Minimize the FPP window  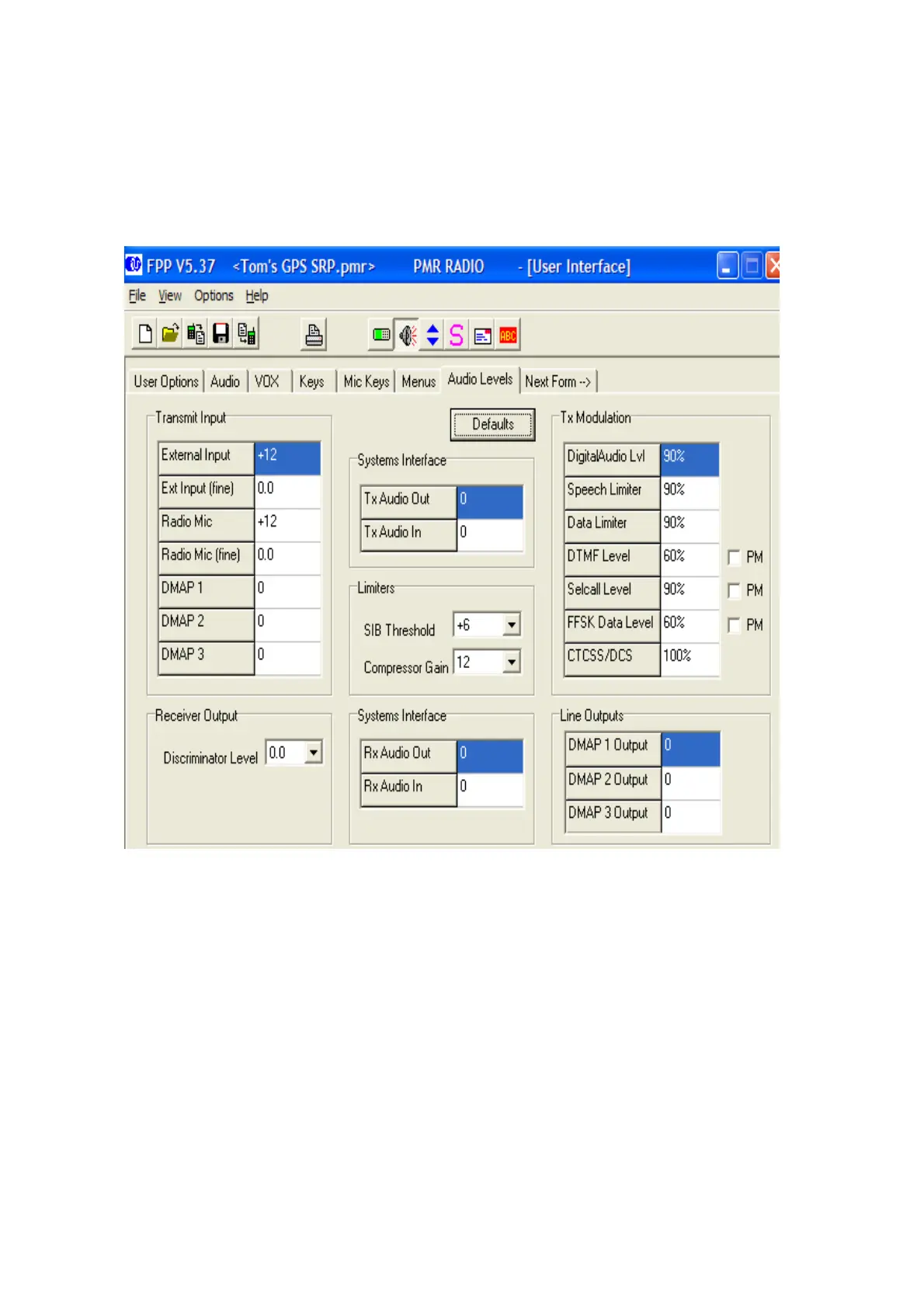pos(727,266)
